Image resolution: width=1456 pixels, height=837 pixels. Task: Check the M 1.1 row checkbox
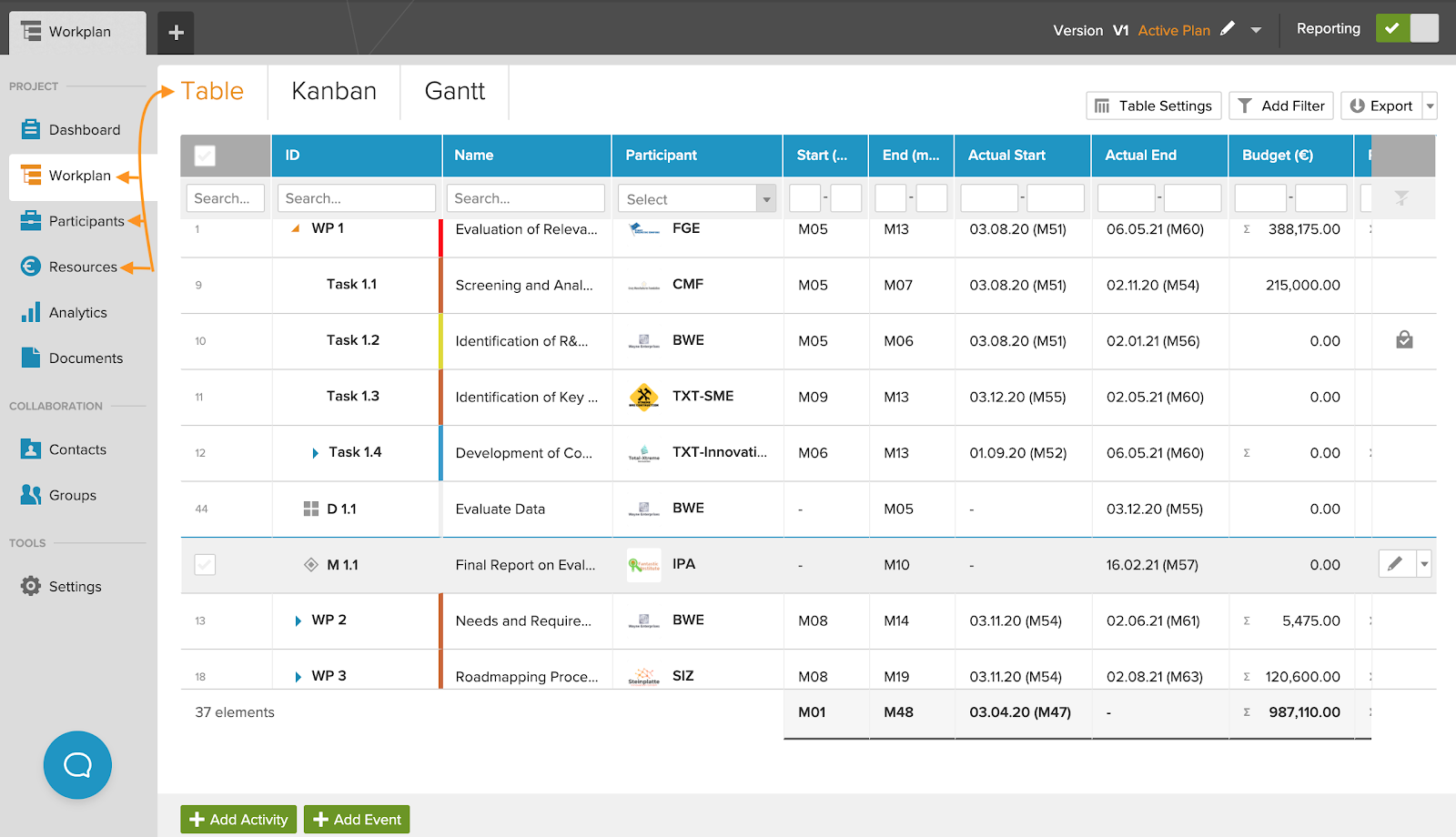pos(206,565)
